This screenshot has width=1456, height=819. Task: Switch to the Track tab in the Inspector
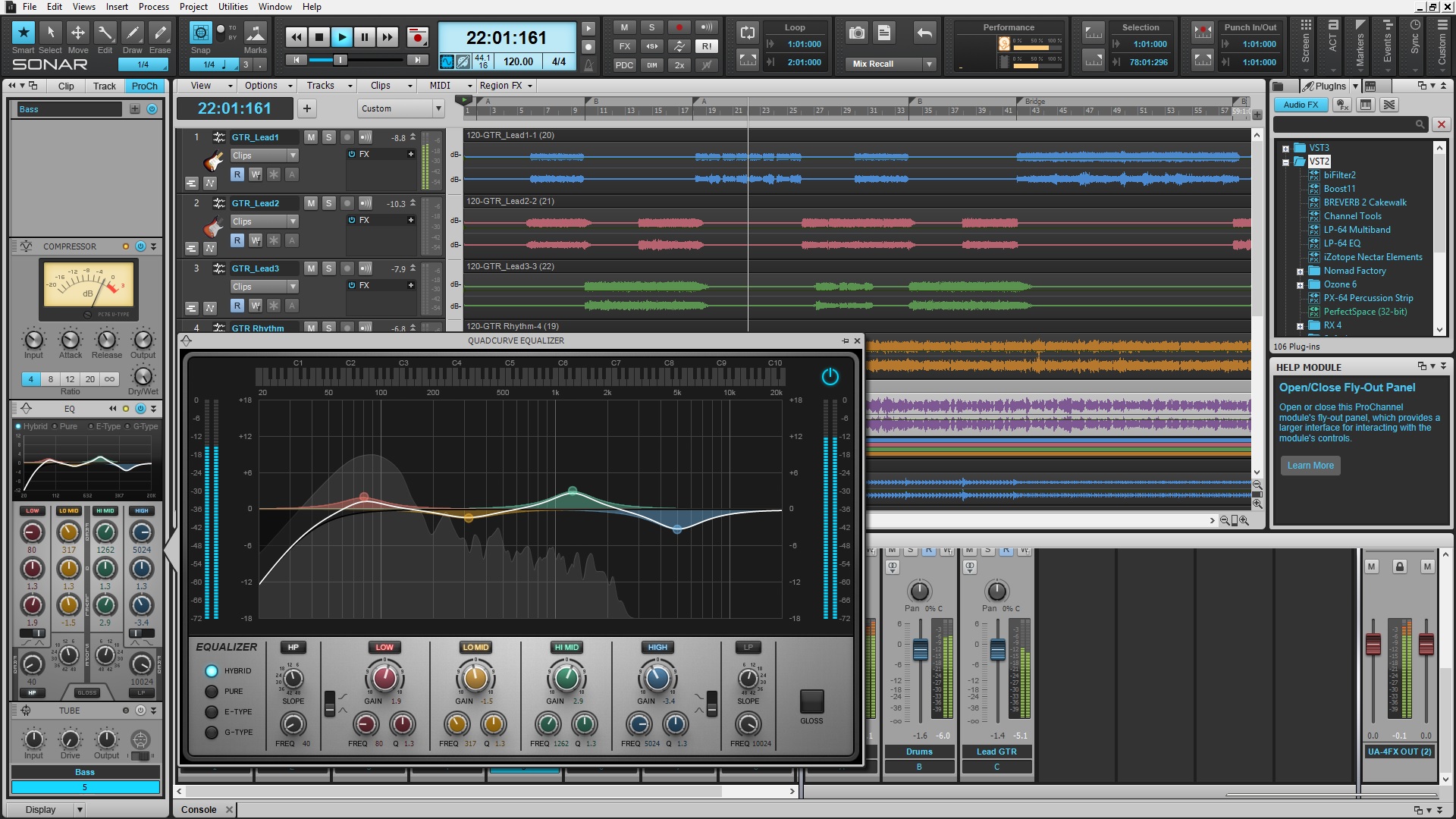[x=104, y=86]
